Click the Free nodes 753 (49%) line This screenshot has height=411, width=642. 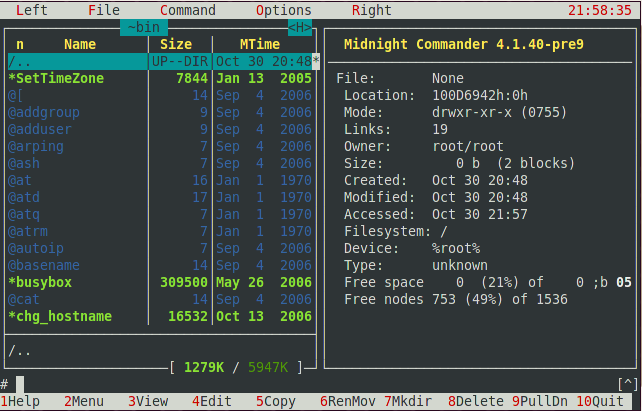(456, 299)
